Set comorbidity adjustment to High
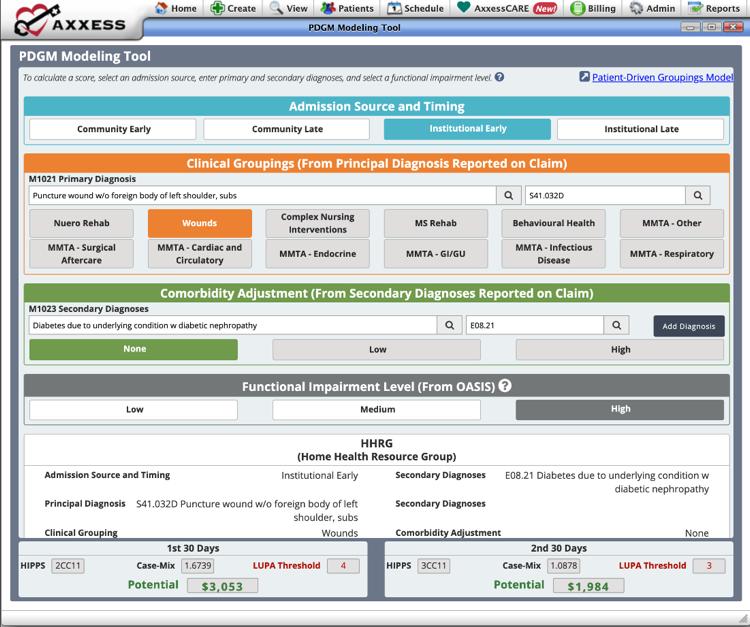Viewport: 750px width, 627px height. pyautogui.click(x=620, y=349)
